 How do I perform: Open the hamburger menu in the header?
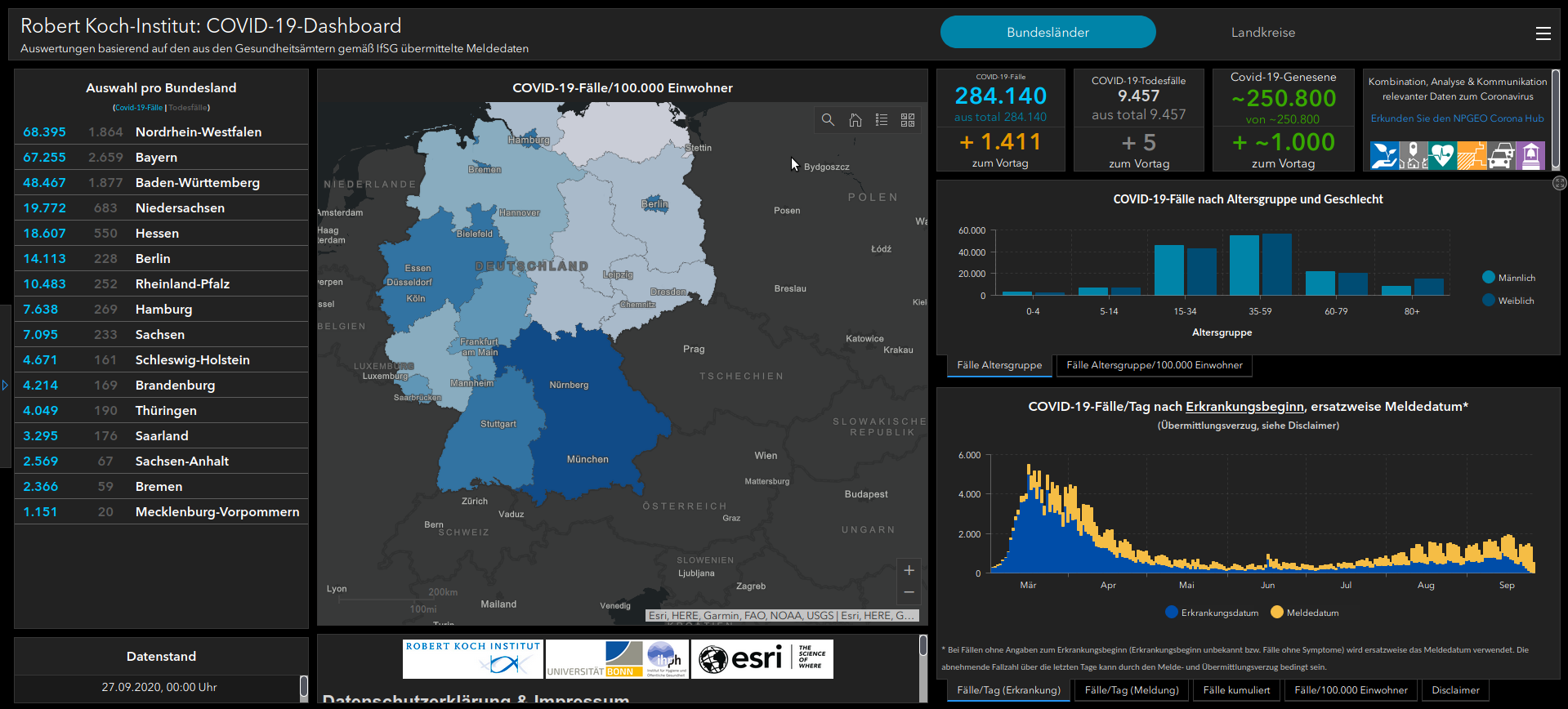click(1543, 33)
